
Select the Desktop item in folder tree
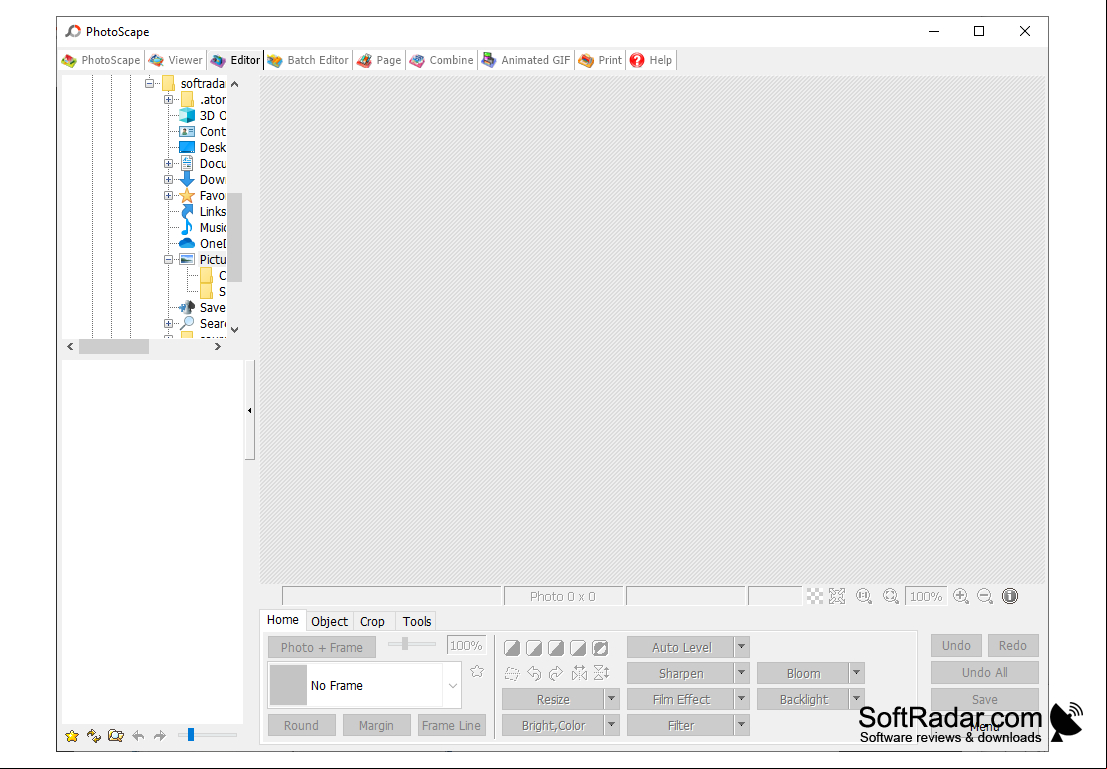(202, 148)
